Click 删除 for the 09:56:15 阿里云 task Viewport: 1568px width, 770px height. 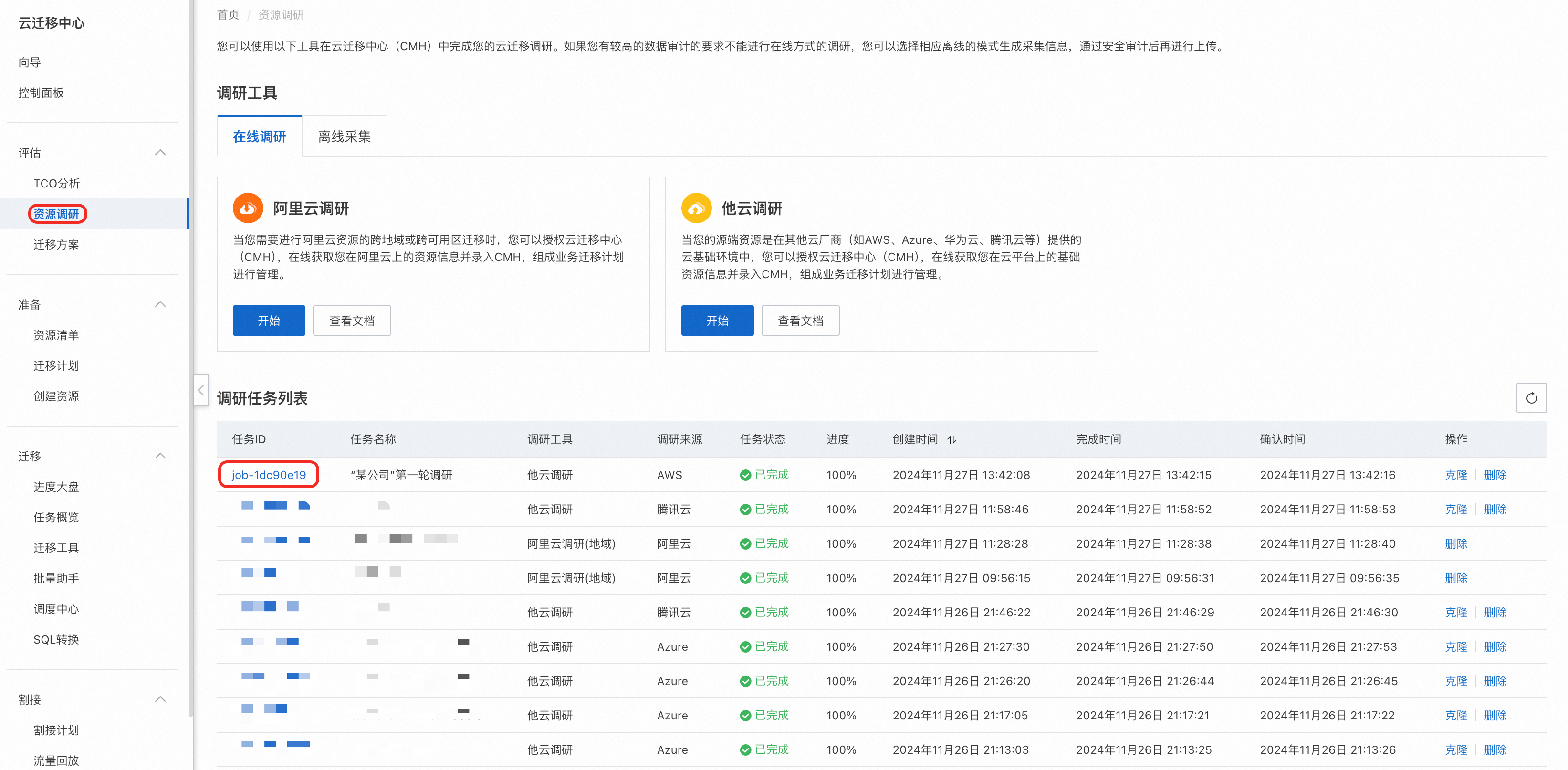click(x=1456, y=578)
